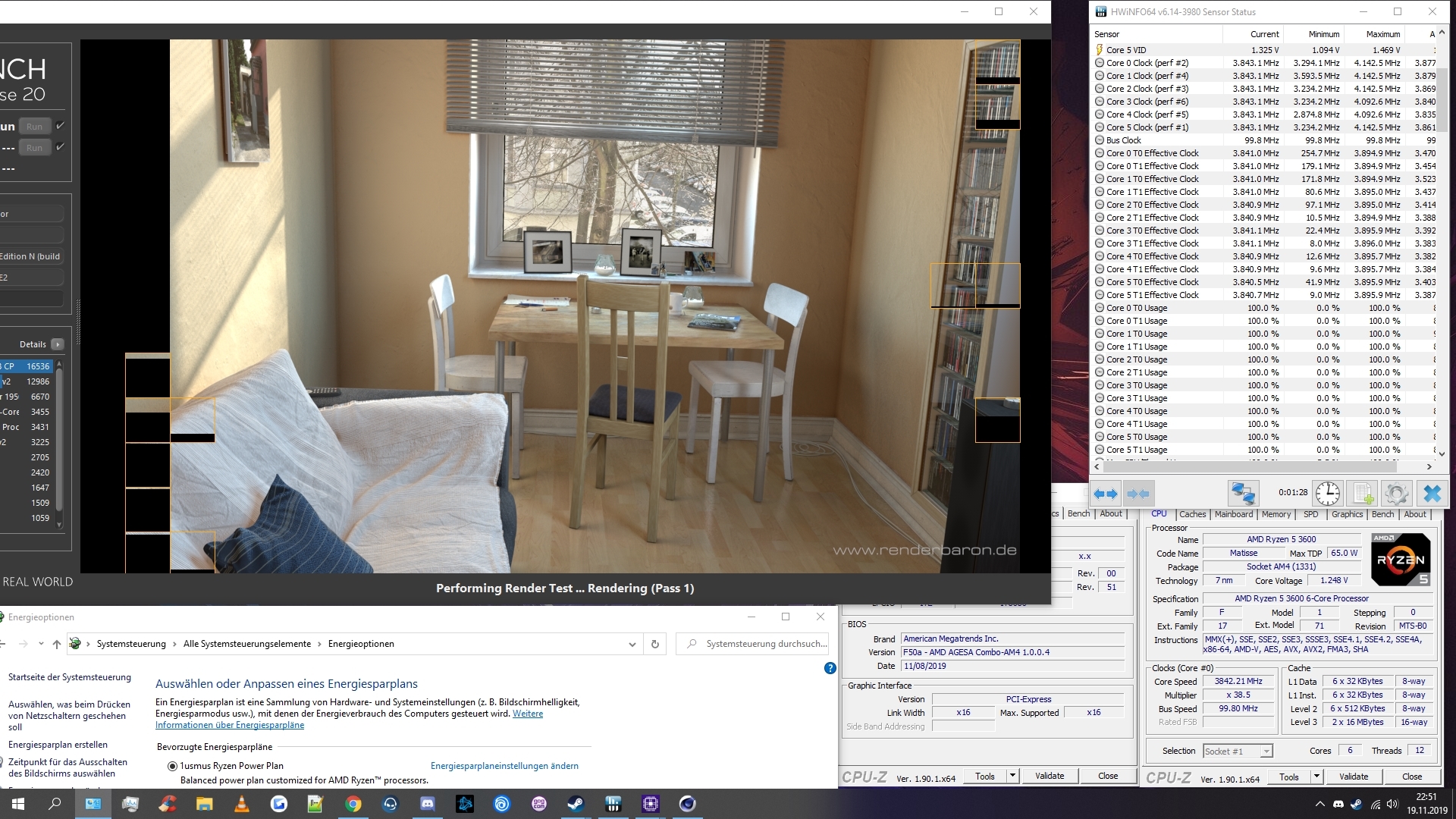Click the refresh button in Energieoptionen address bar
Image resolution: width=1456 pixels, height=819 pixels.
tap(655, 644)
